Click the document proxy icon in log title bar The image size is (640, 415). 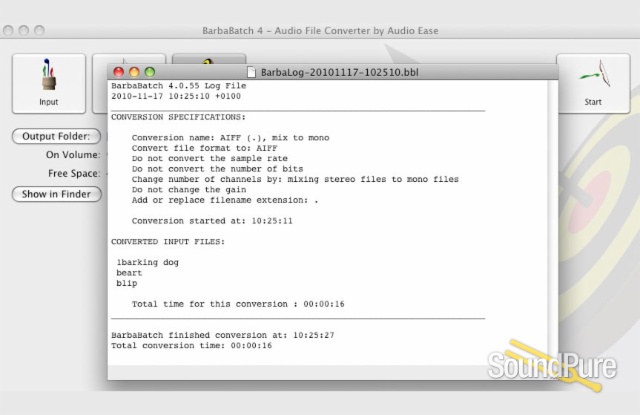(x=251, y=72)
